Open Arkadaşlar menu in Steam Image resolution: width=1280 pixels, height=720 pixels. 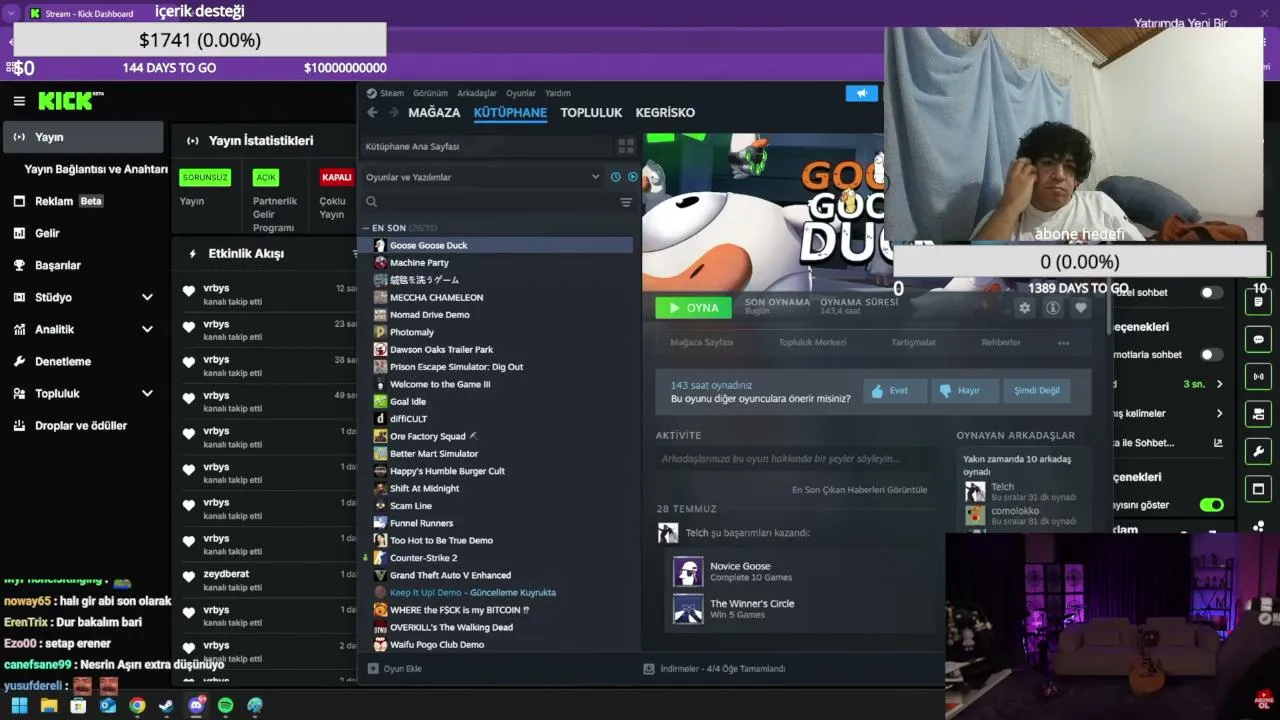[477, 93]
